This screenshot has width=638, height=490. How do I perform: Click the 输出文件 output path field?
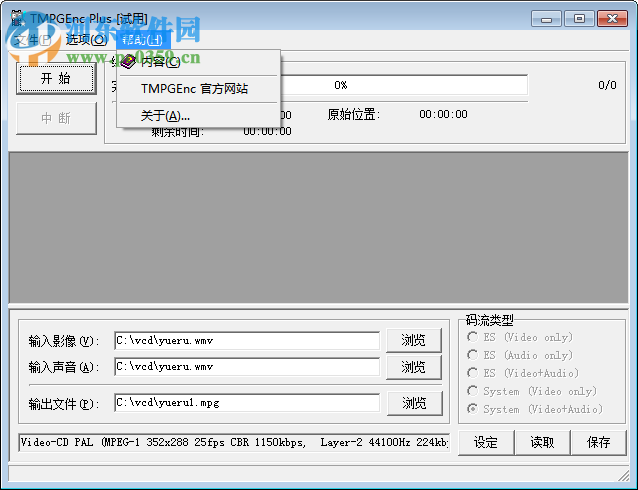(247, 402)
